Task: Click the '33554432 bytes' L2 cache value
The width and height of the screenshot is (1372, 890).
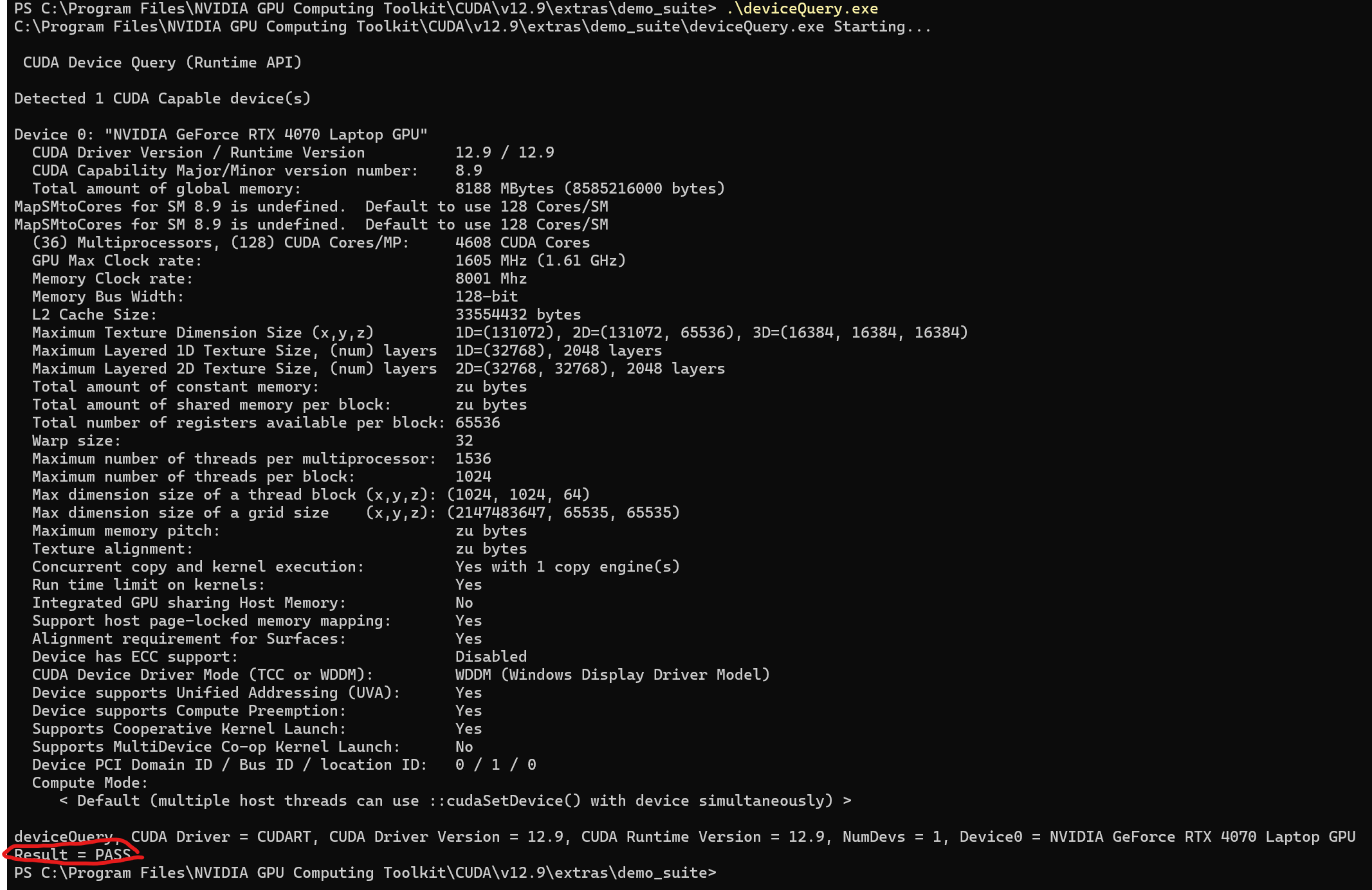Action: coord(518,315)
